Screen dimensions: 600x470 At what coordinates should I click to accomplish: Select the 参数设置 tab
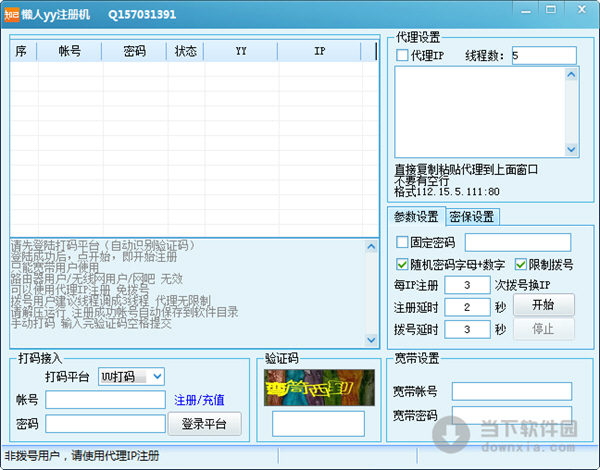415,217
